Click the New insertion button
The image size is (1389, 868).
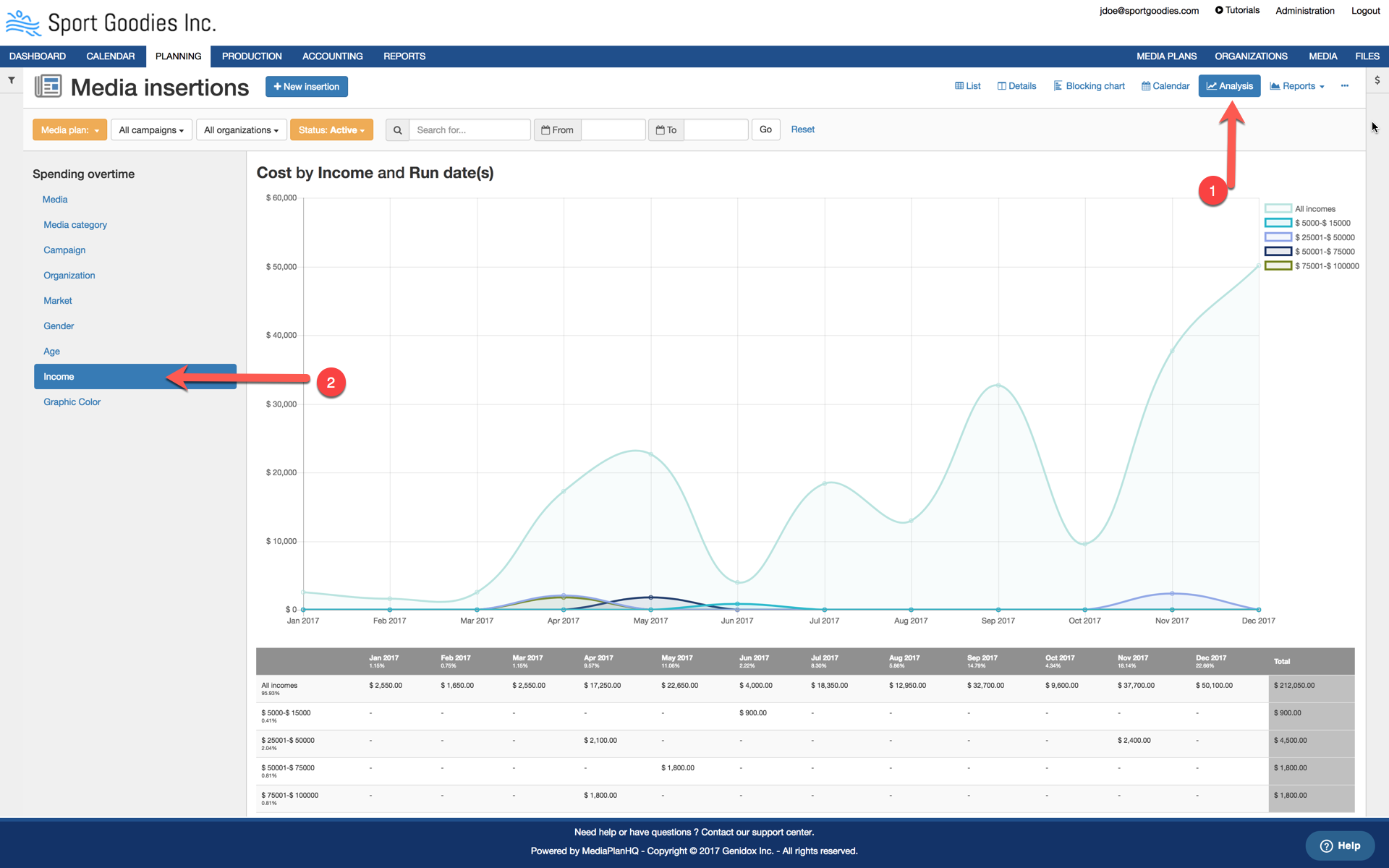click(x=306, y=87)
